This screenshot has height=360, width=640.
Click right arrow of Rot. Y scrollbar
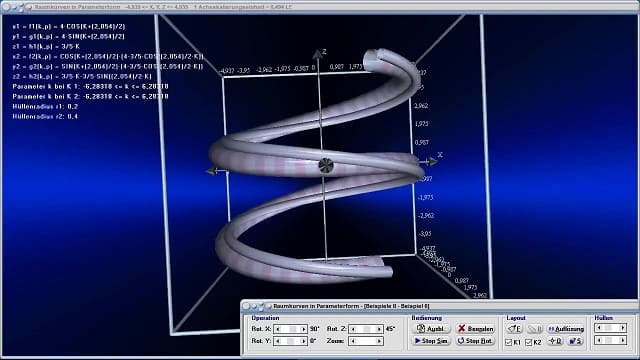303,341
